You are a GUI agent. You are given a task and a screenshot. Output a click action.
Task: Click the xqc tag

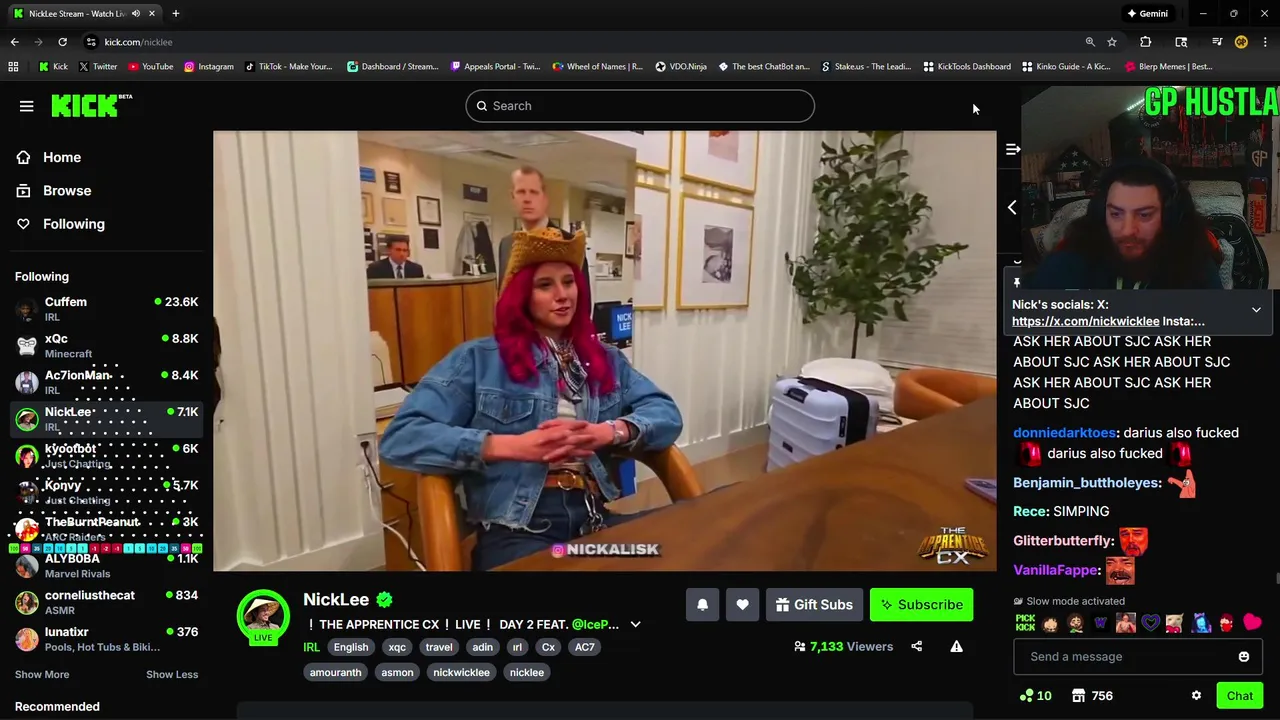tap(397, 647)
